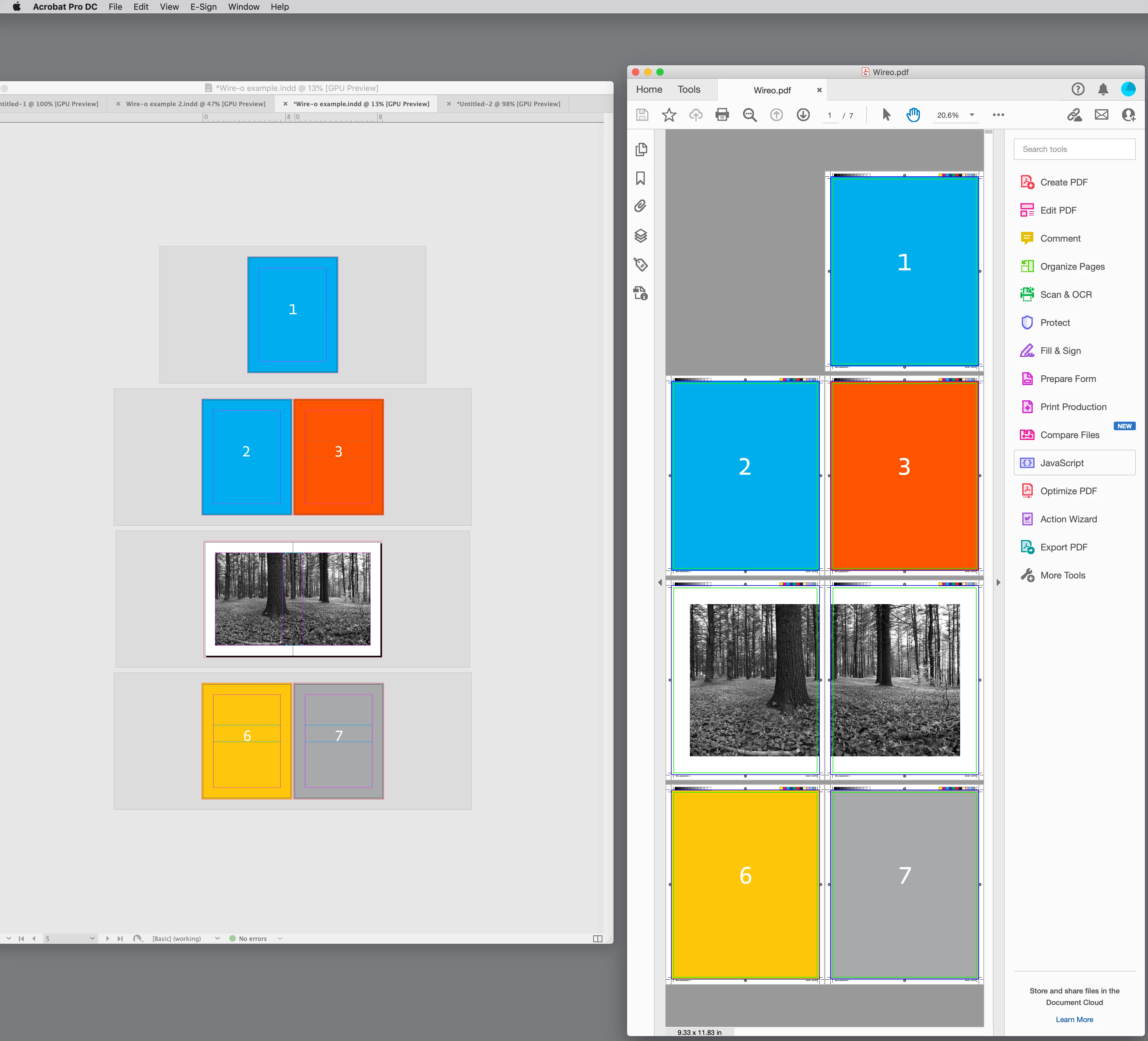Click the orange page 3 in the PDF
The width and height of the screenshot is (1148, 1041).
(904, 475)
